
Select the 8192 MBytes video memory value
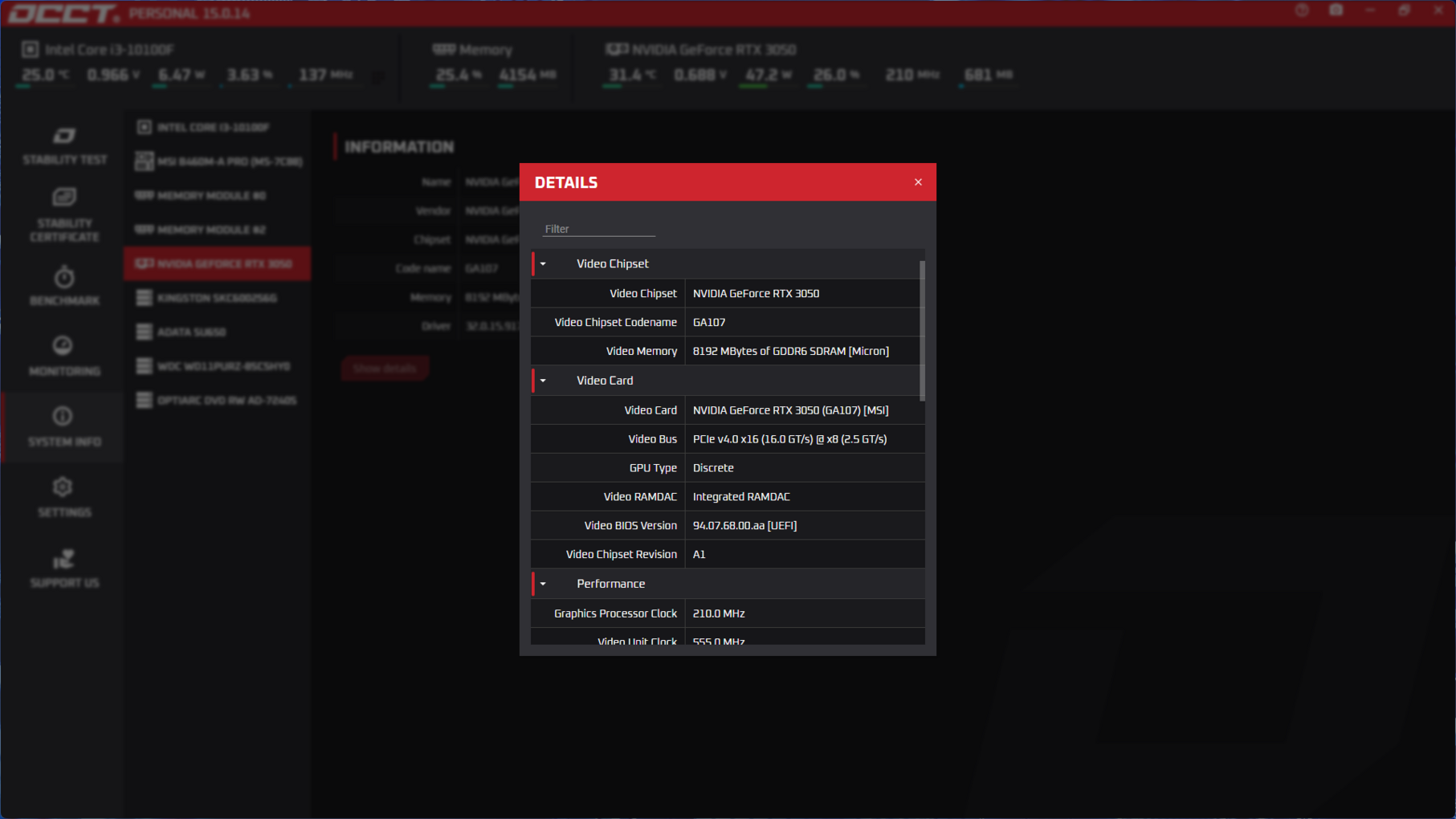[790, 351]
